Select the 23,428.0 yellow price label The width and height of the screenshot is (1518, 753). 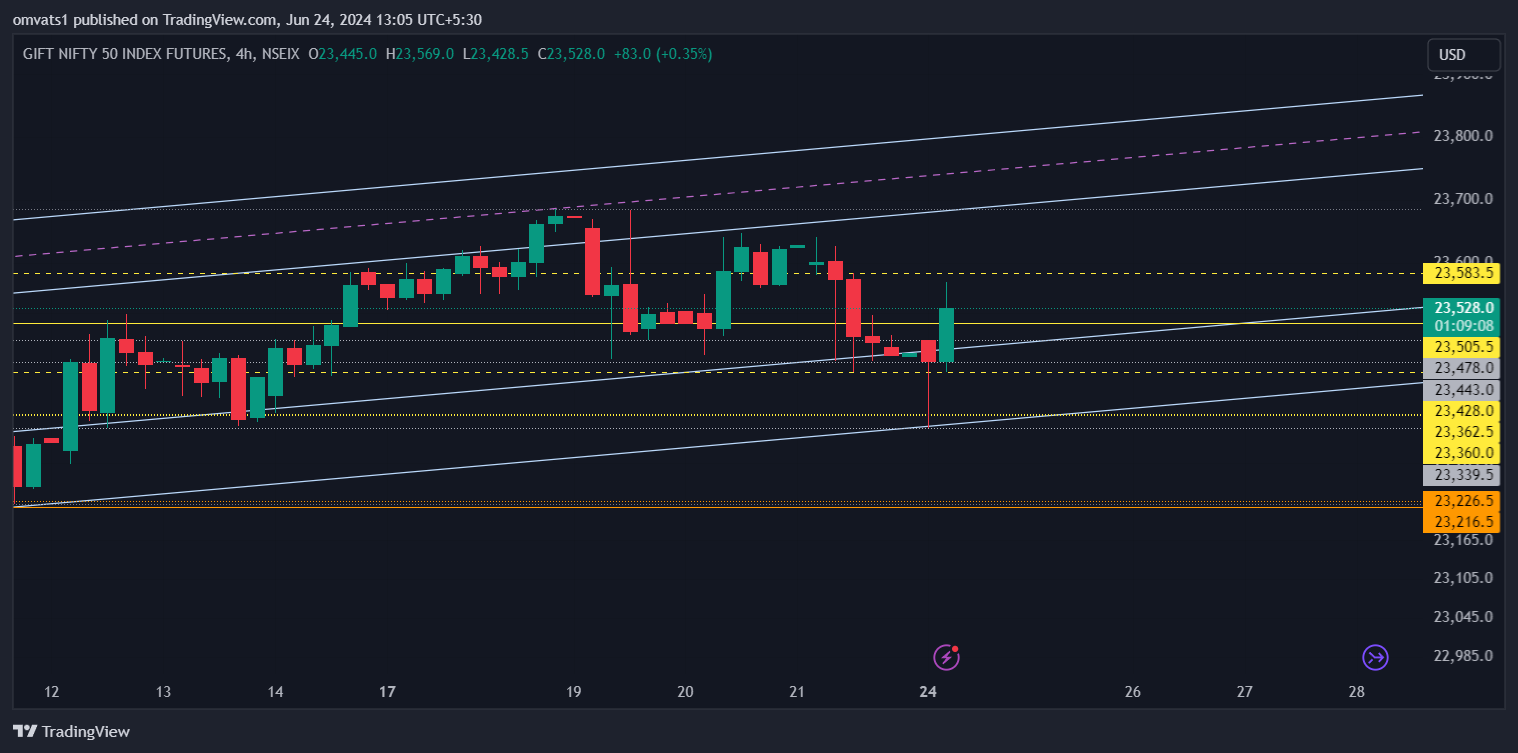[x=1464, y=411]
